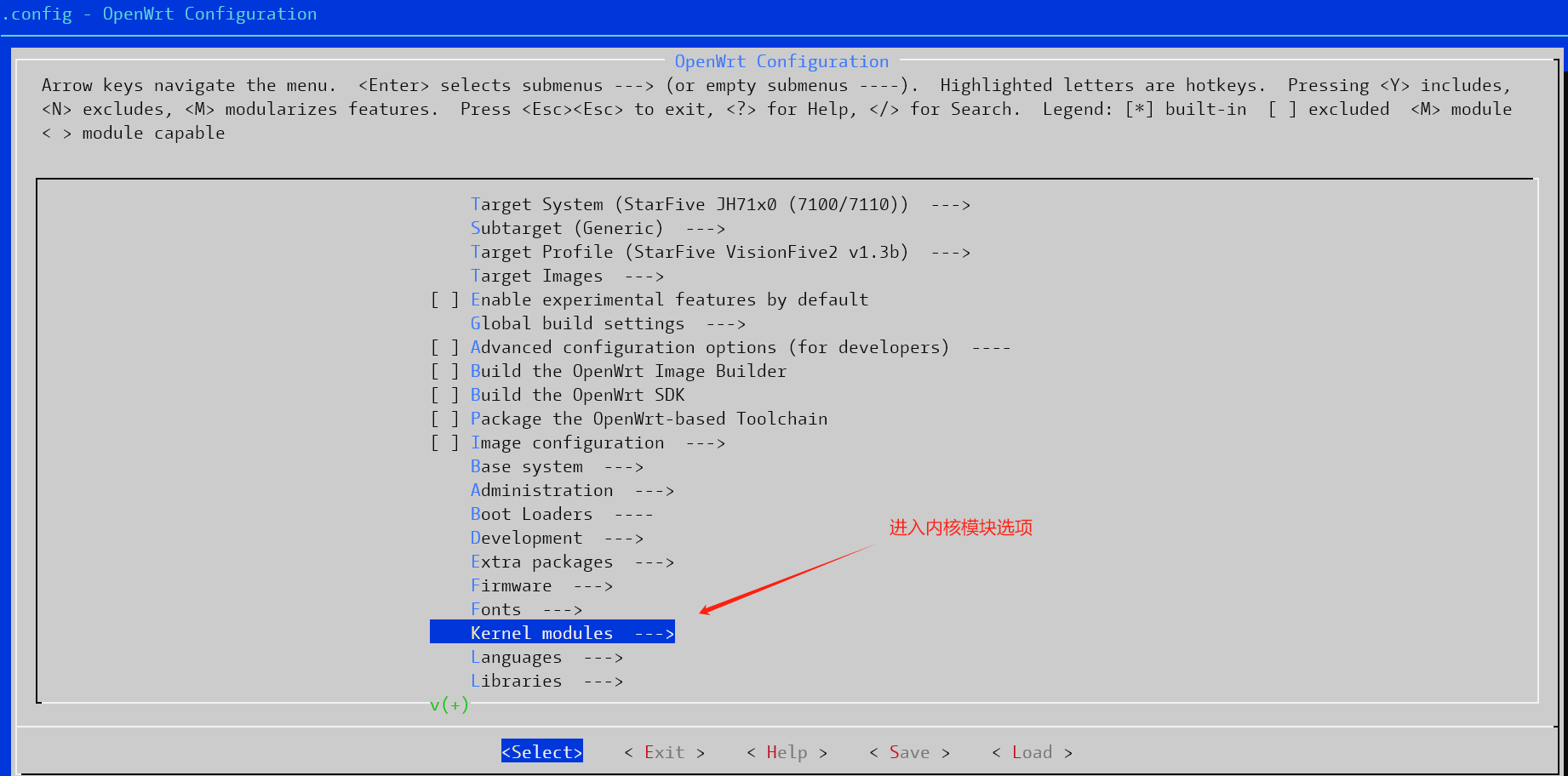The image size is (1568, 776).
Task: Select Boot Loaders menu entry
Action: point(562,514)
